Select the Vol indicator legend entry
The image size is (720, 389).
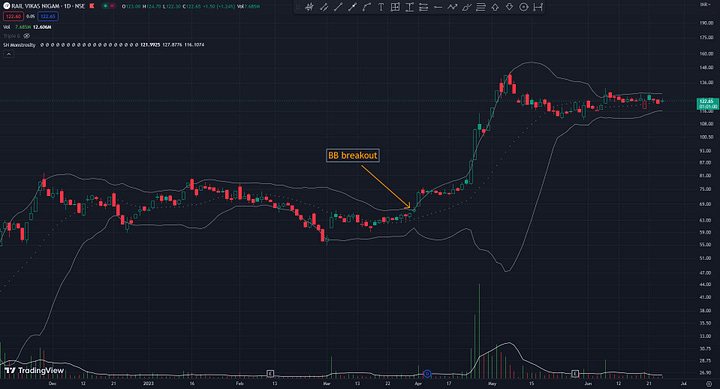(x=7, y=27)
